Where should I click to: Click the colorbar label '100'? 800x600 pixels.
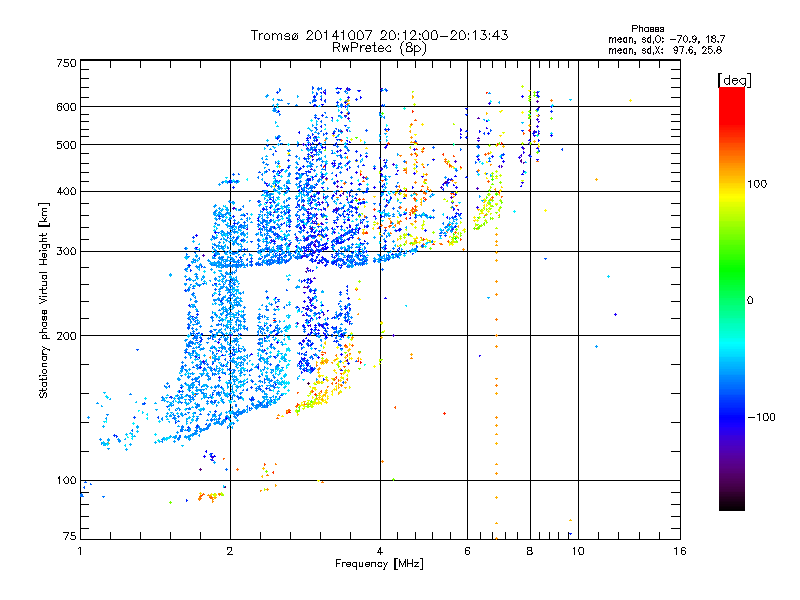tap(757, 184)
